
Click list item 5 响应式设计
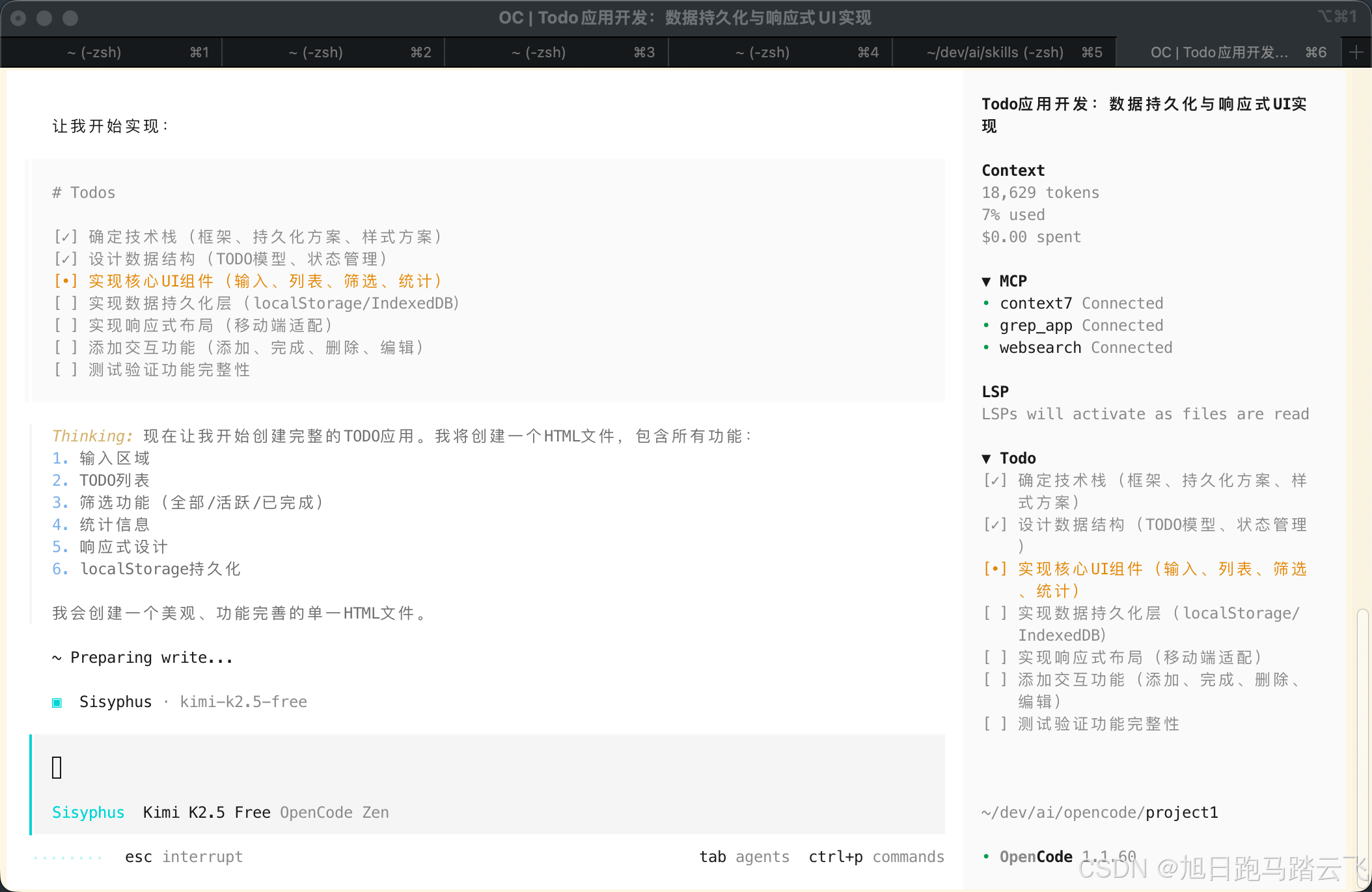(x=110, y=546)
